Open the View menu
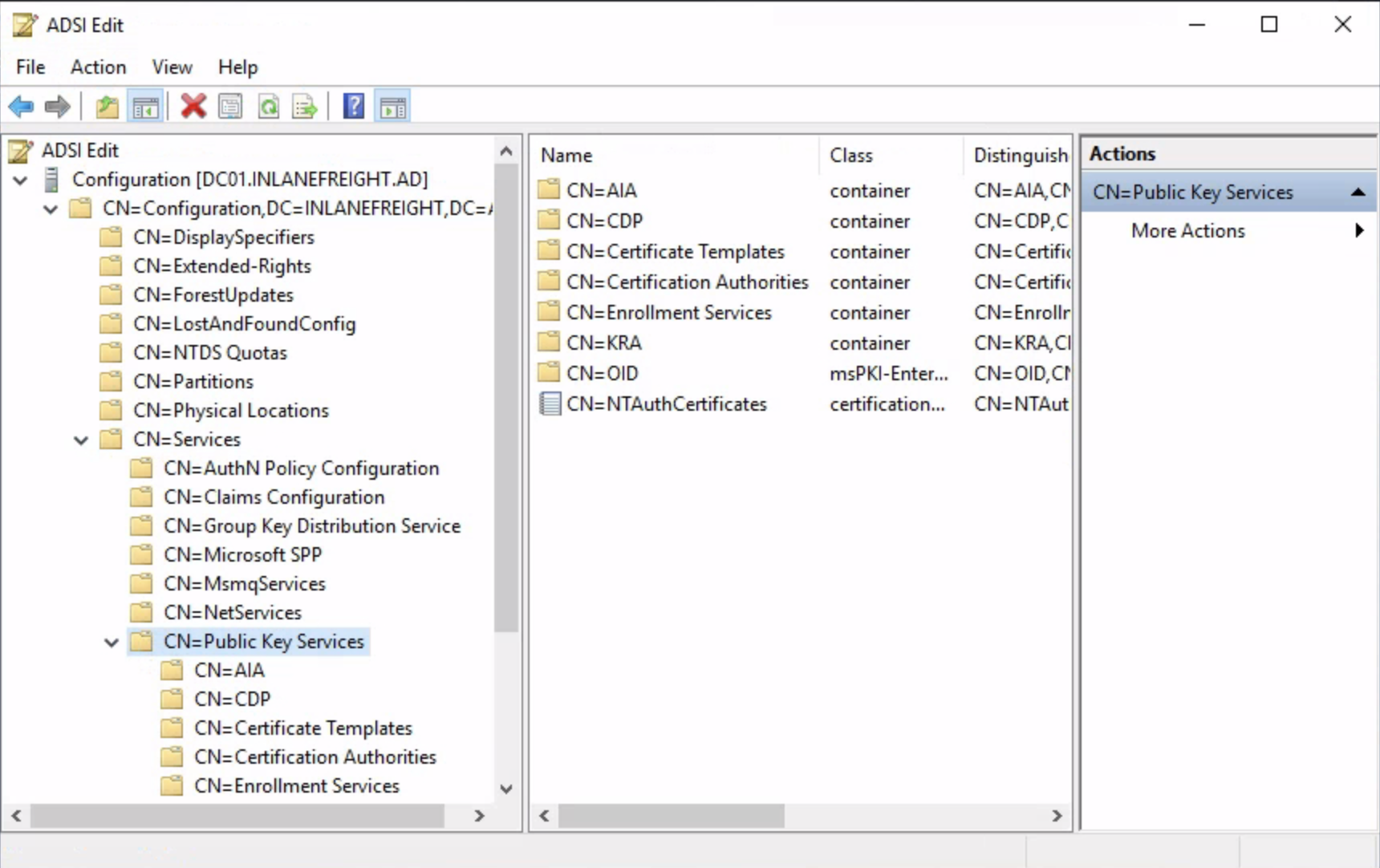The image size is (1380, 868). 172,67
